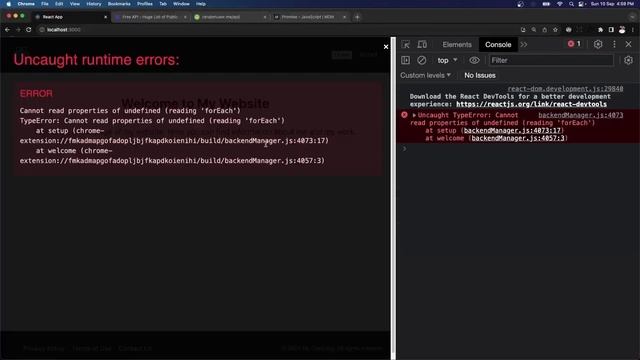Open DevTools settings gear next to error badge
This screenshot has height=360, width=640.
point(598,44)
